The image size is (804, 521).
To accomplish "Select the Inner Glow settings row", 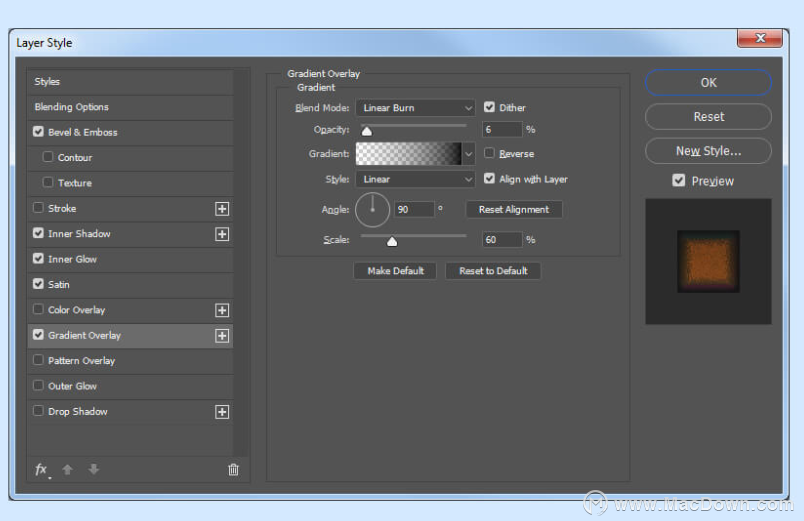I will click(130, 259).
